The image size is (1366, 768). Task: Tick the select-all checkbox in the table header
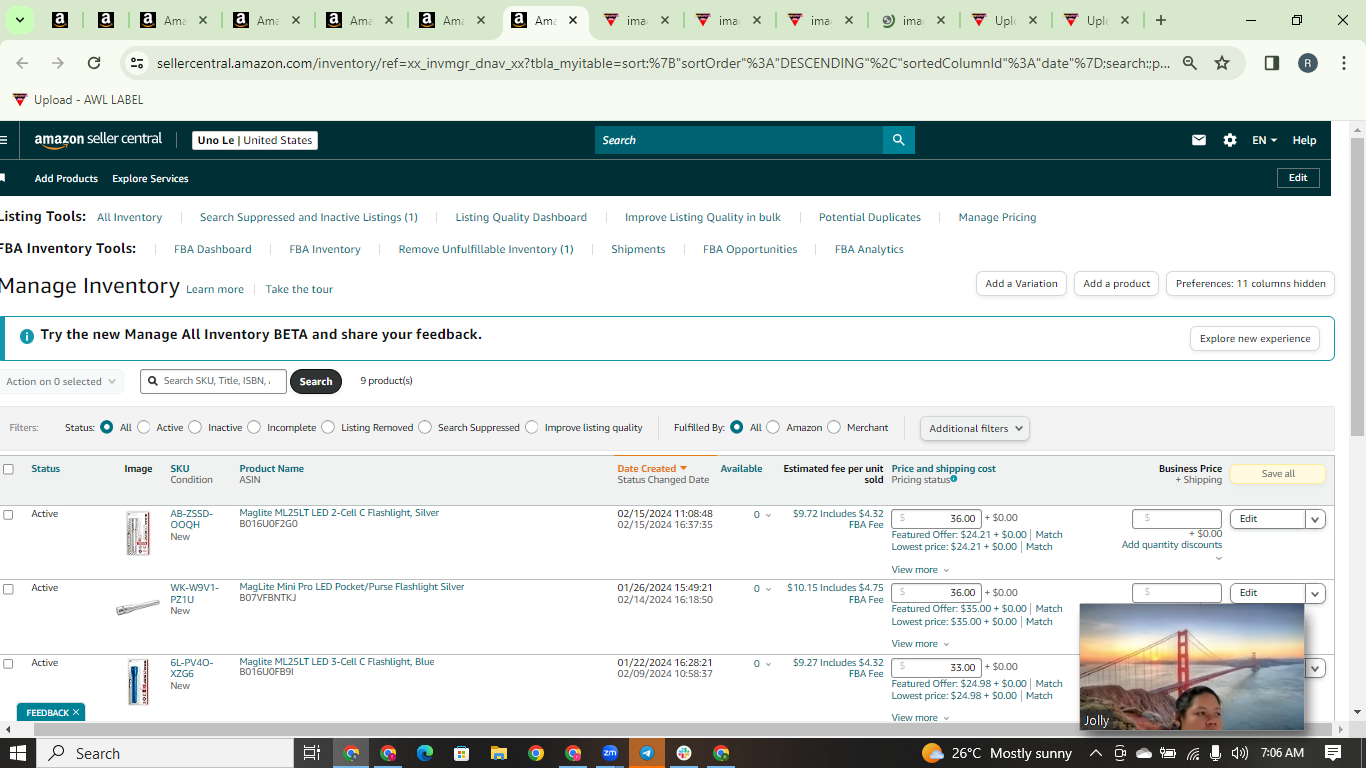tap(9, 469)
